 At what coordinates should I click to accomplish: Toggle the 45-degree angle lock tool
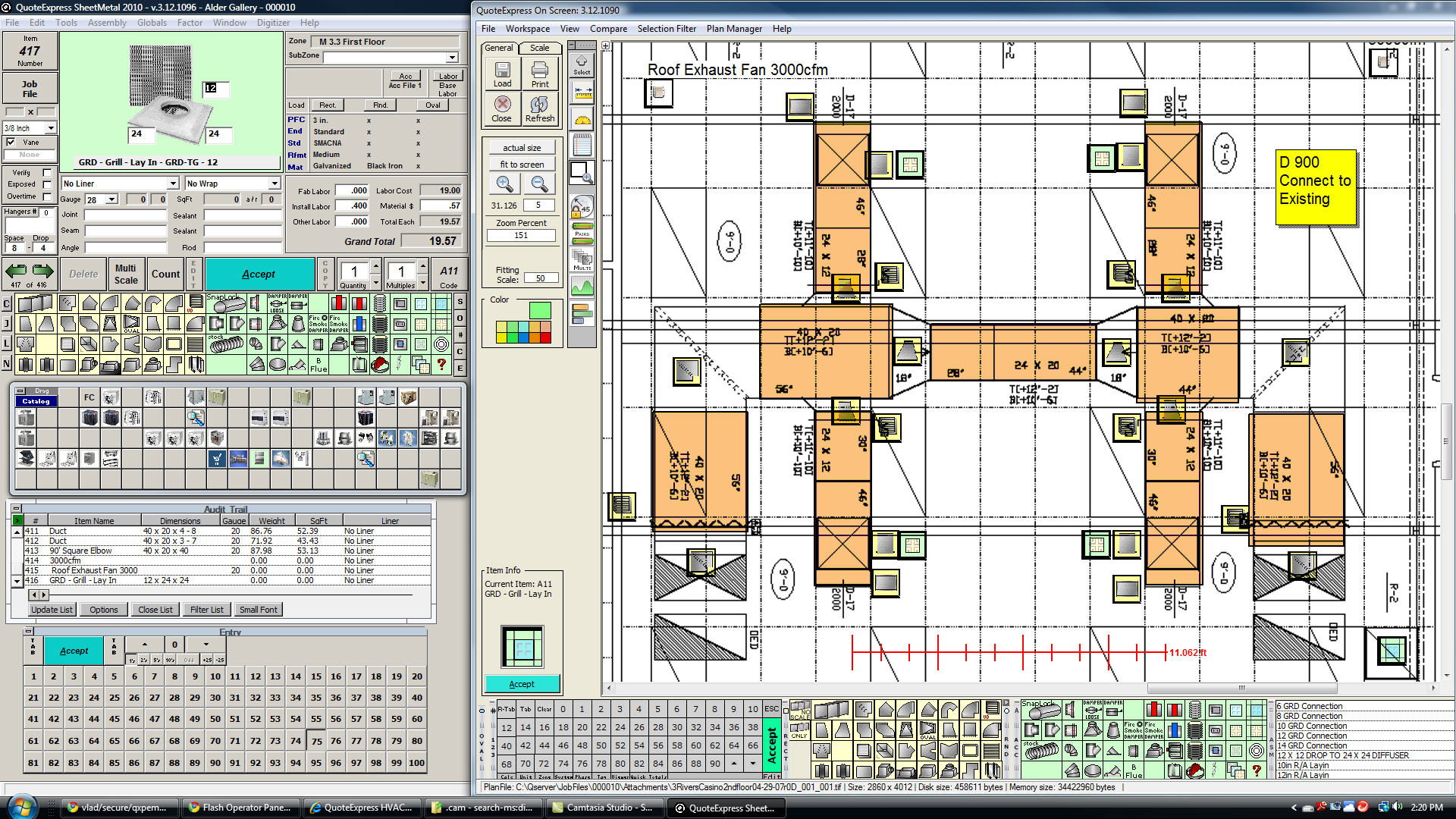click(x=582, y=206)
